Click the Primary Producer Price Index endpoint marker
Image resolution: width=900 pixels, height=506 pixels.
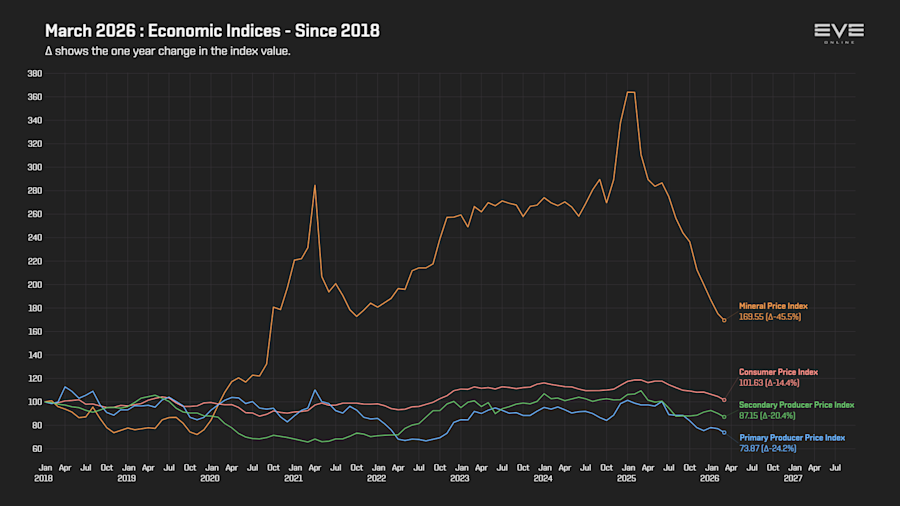pyautogui.click(x=724, y=433)
